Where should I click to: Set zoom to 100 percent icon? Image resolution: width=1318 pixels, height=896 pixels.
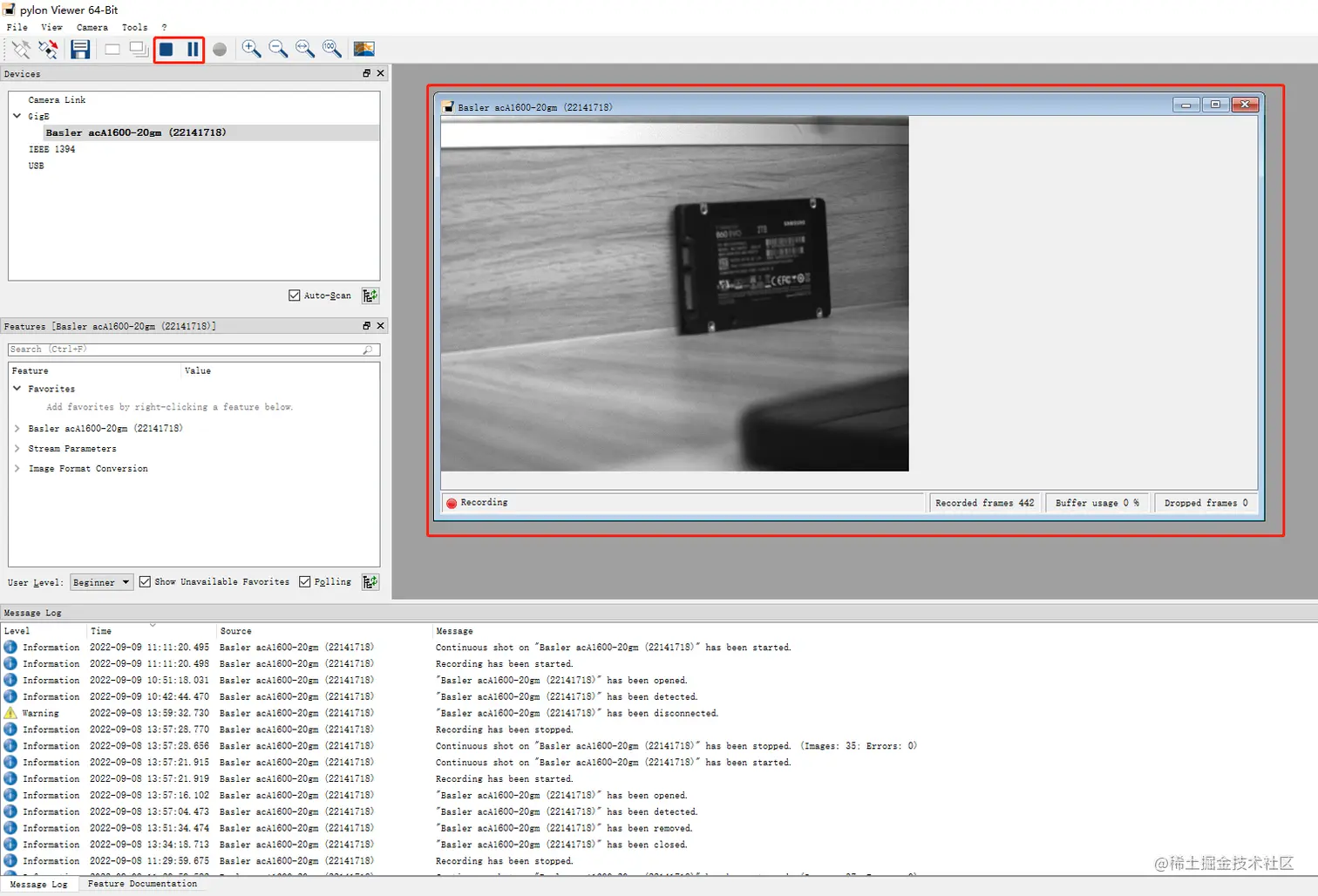(x=332, y=49)
